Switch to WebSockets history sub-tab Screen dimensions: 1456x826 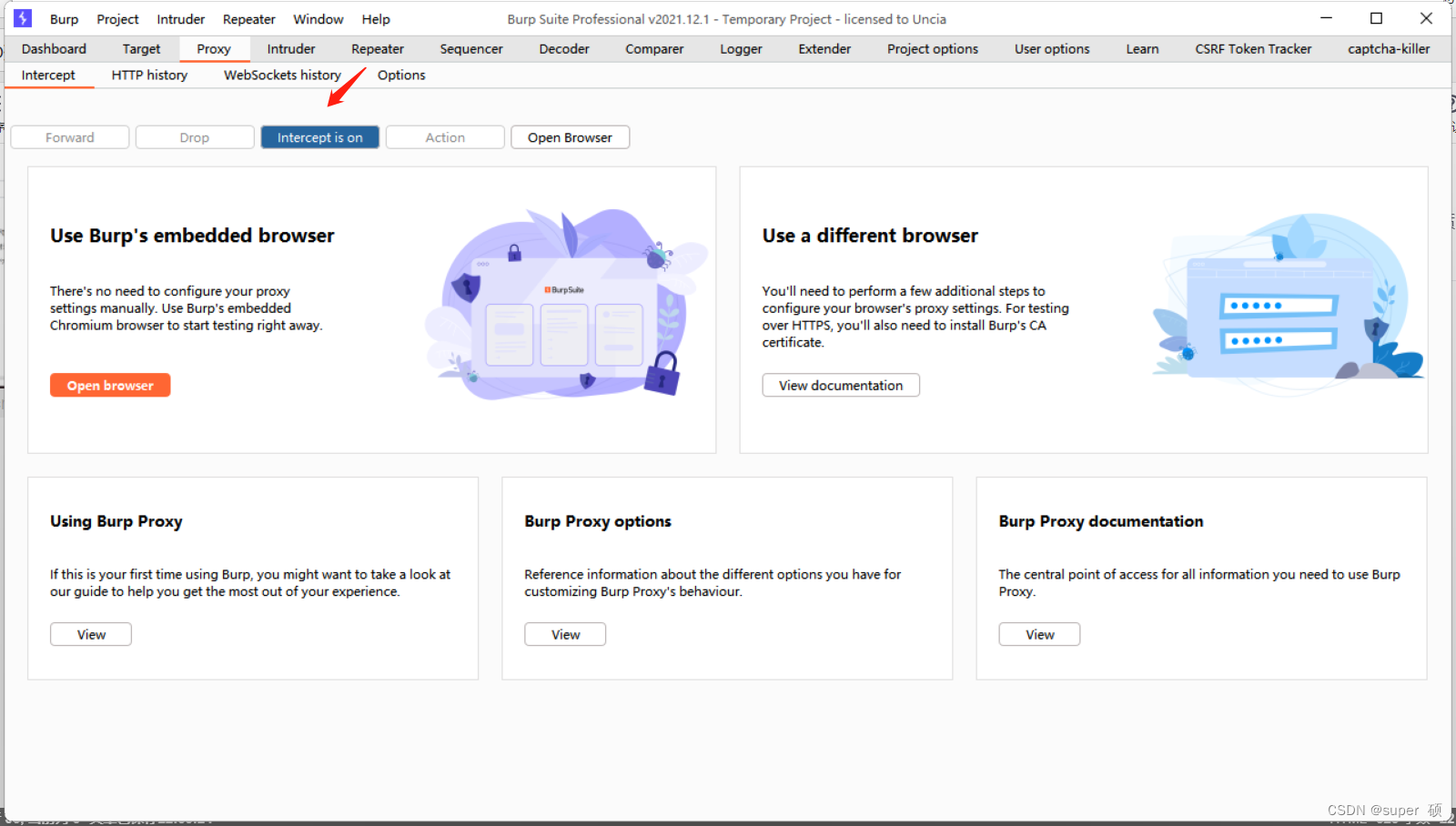(x=282, y=76)
